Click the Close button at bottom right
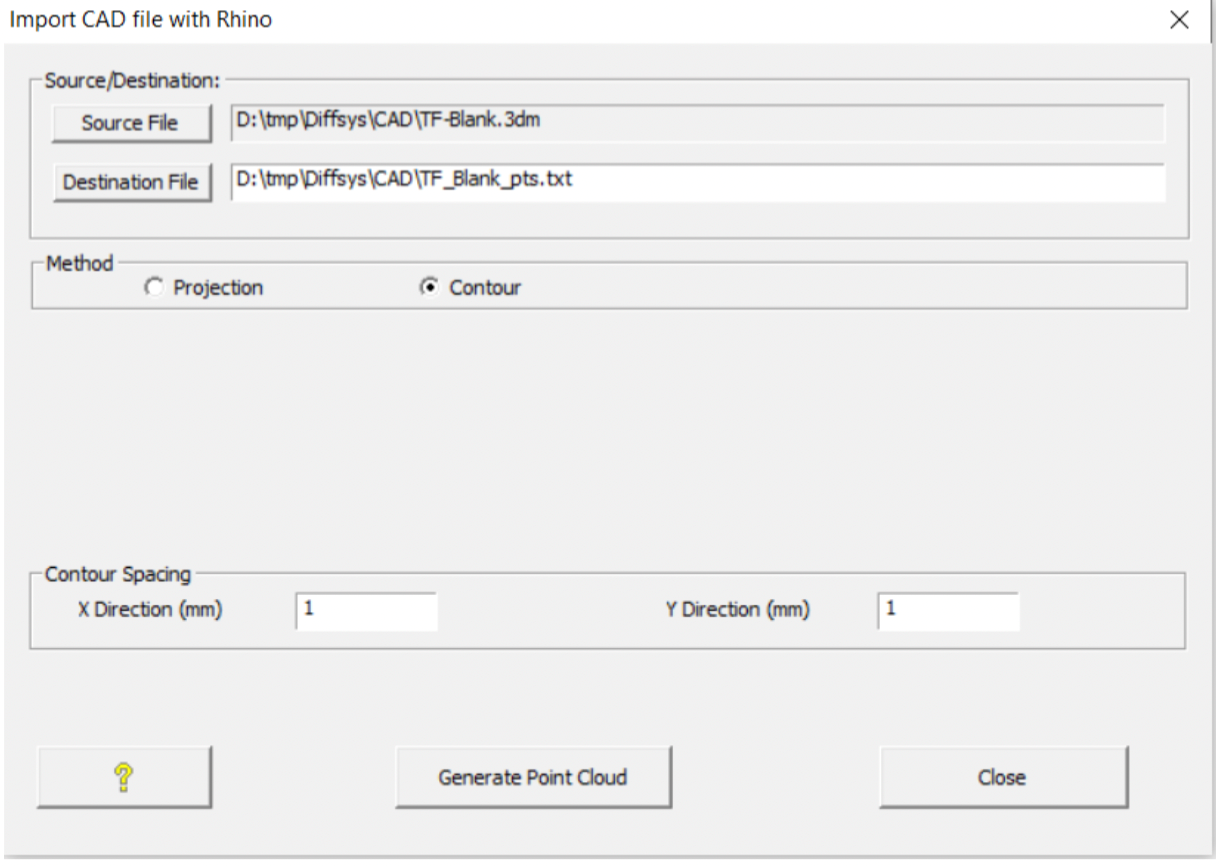The image size is (1220, 866). pyautogui.click(x=1003, y=776)
